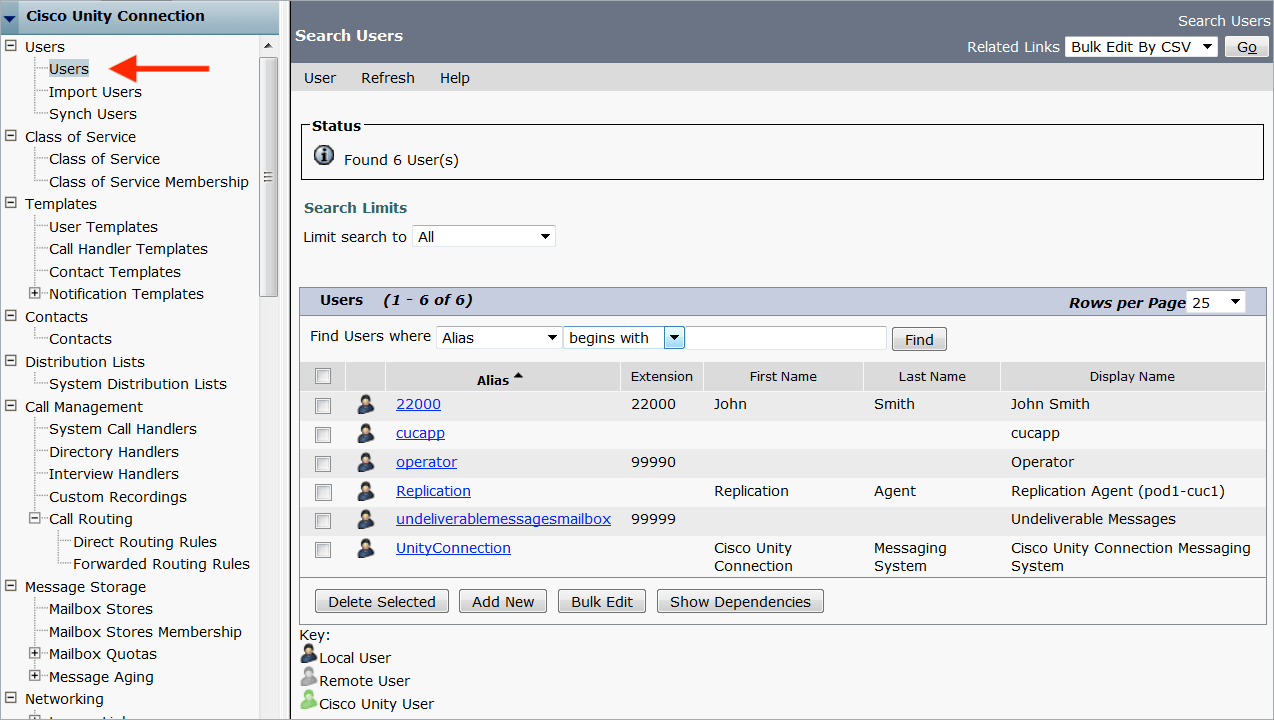
Task: Click the navigation tree scrollbar thumb
Action: [268, 177]
